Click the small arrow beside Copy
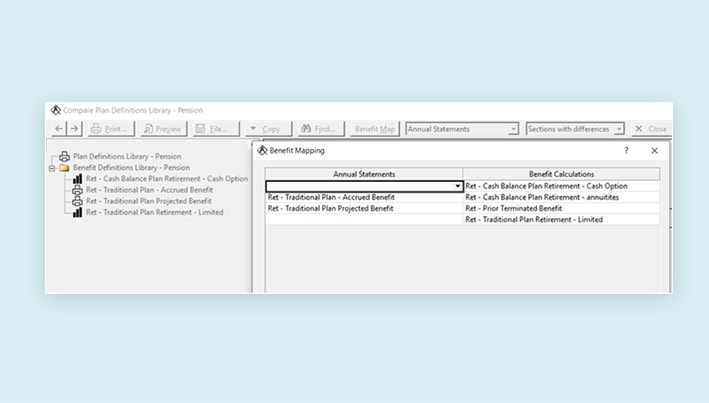 pyautogui.click(x=253, y=128)
